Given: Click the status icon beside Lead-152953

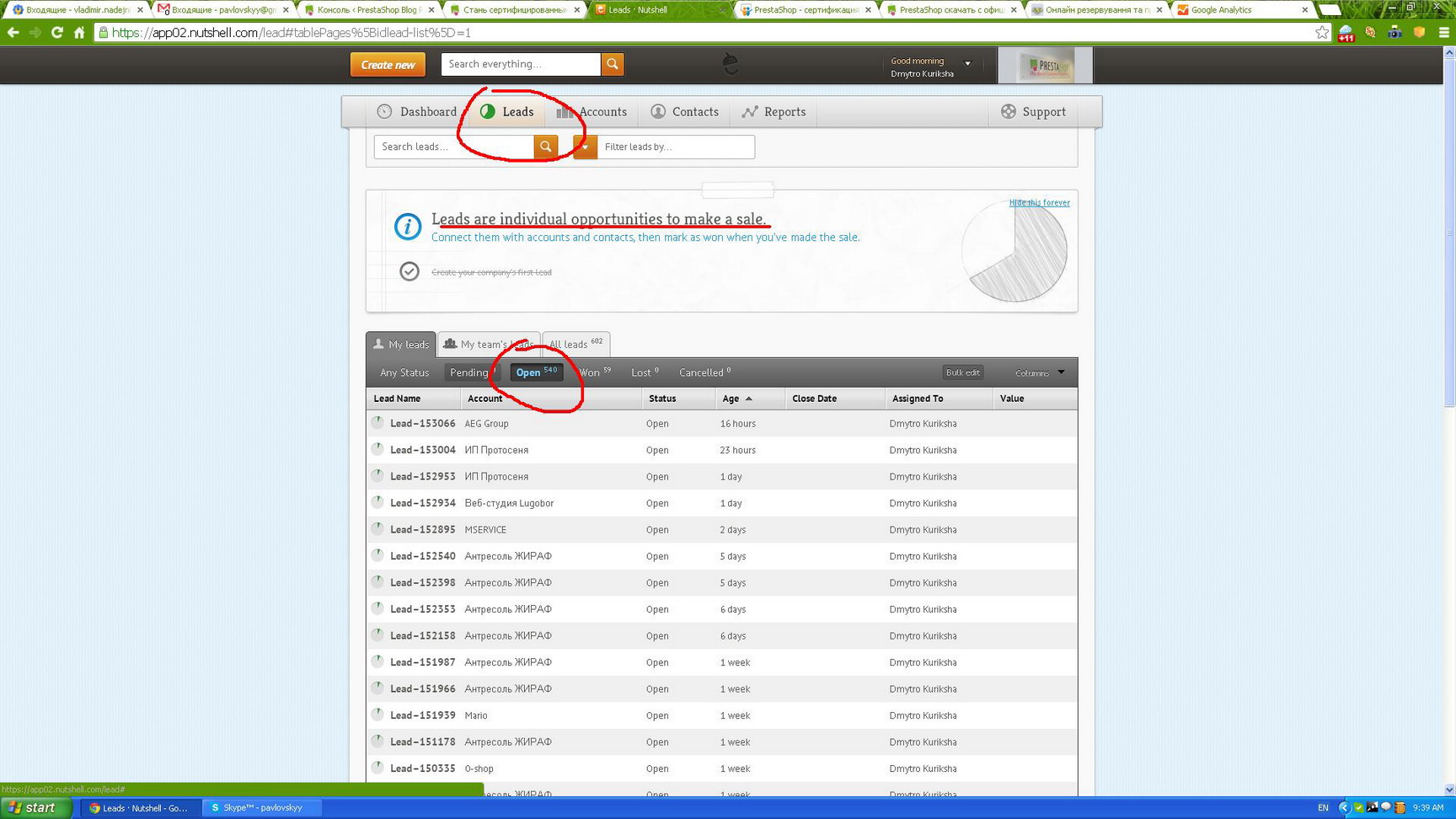Looking at the screenshot, I should [x=377, y=476].
